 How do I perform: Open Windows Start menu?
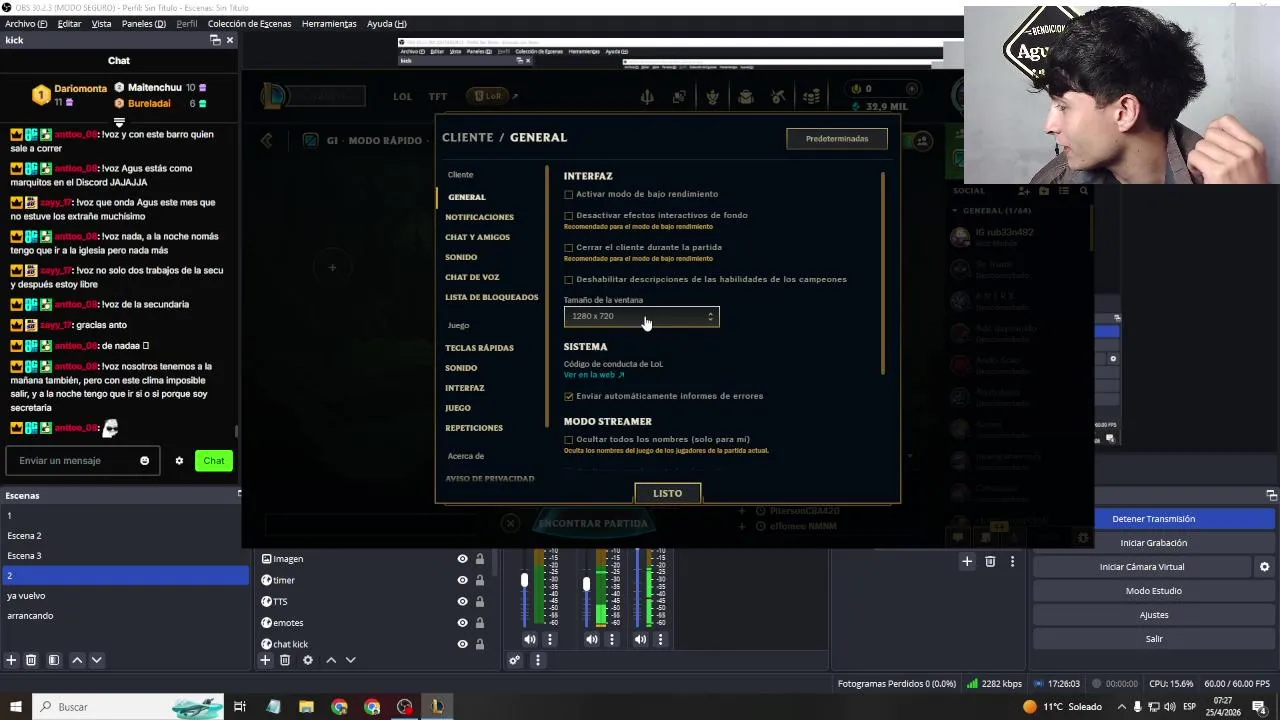15,707
